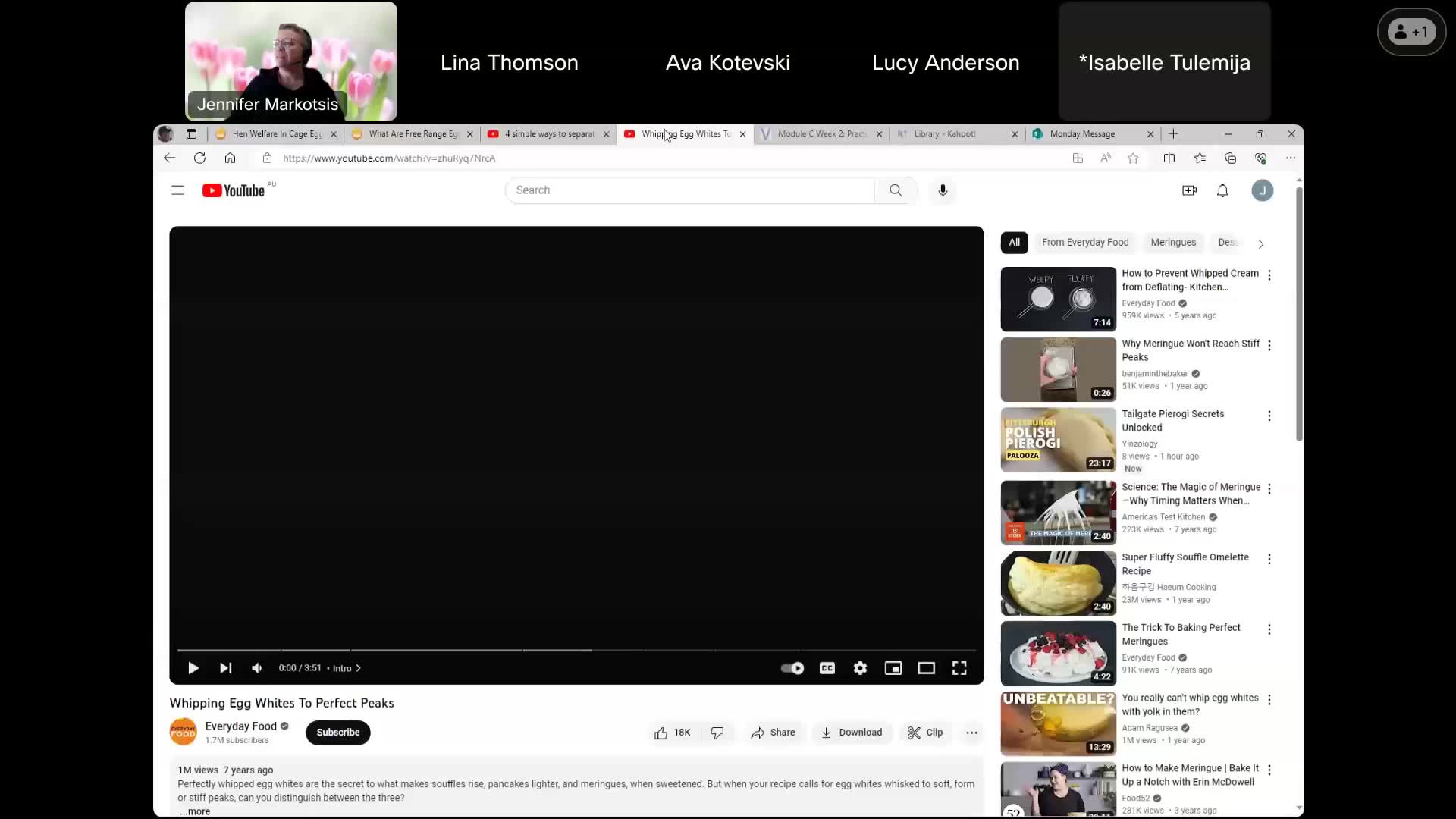The width and height of the screenshot is (1456, 819).
Task: Toggle autoplay off in the player
Action: pos(791,668)
